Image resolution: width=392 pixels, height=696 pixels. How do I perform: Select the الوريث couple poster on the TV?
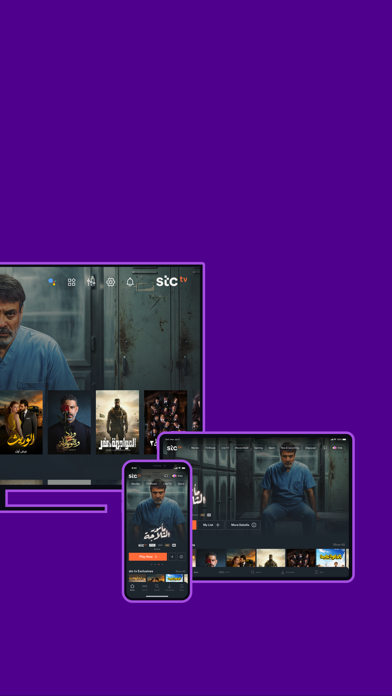(x=21, y=422)
